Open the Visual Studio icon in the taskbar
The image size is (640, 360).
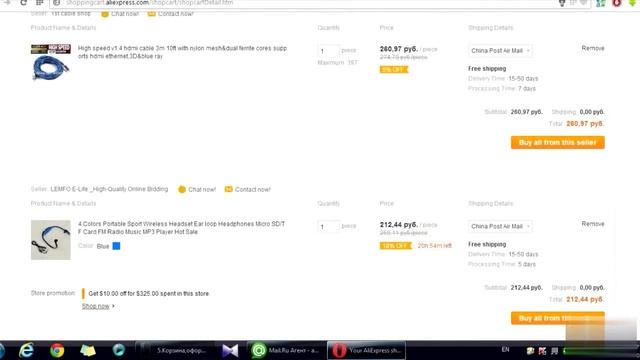tap(230, 350)
